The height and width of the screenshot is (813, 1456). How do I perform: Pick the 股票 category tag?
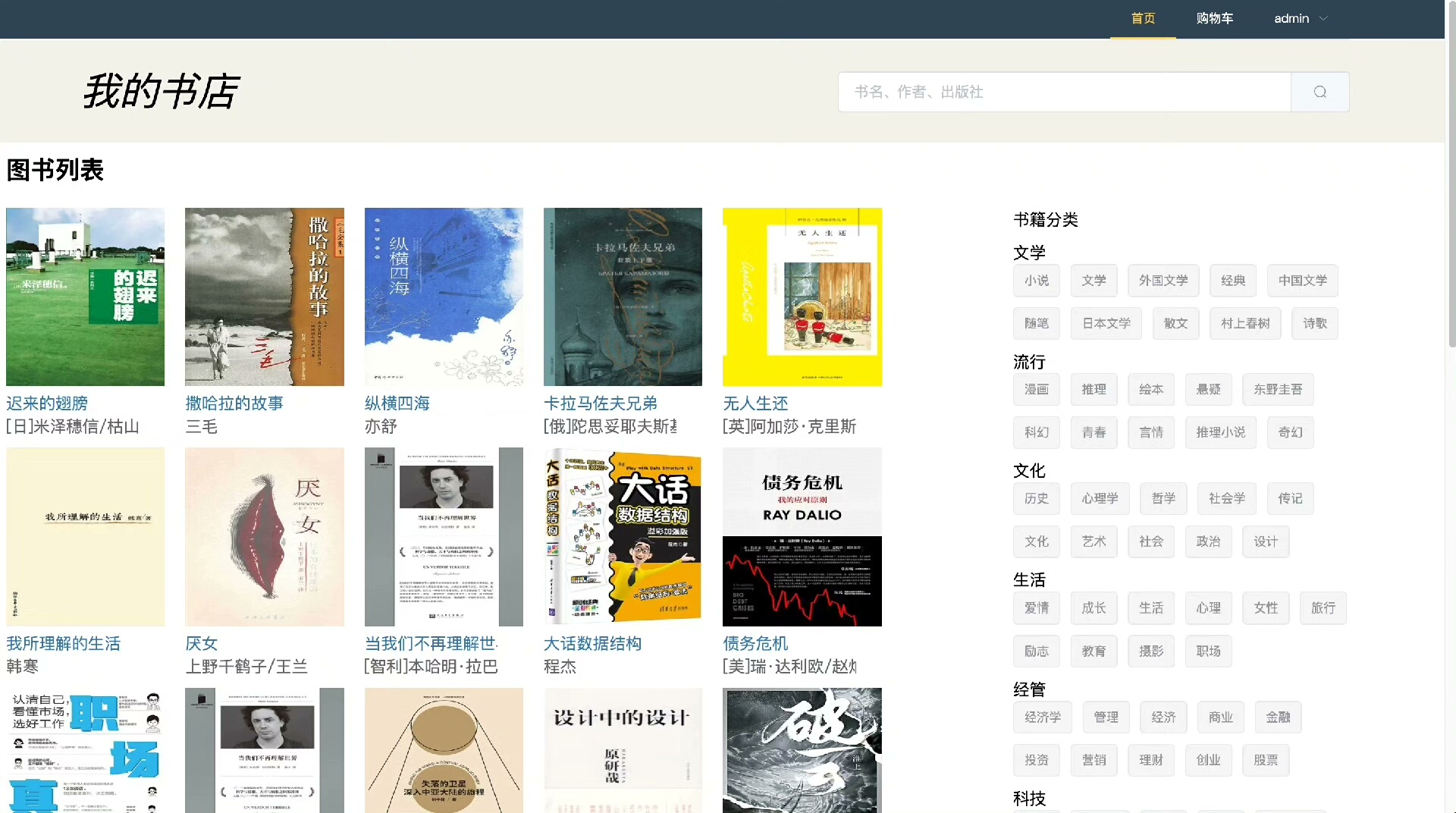(1266, 761)
